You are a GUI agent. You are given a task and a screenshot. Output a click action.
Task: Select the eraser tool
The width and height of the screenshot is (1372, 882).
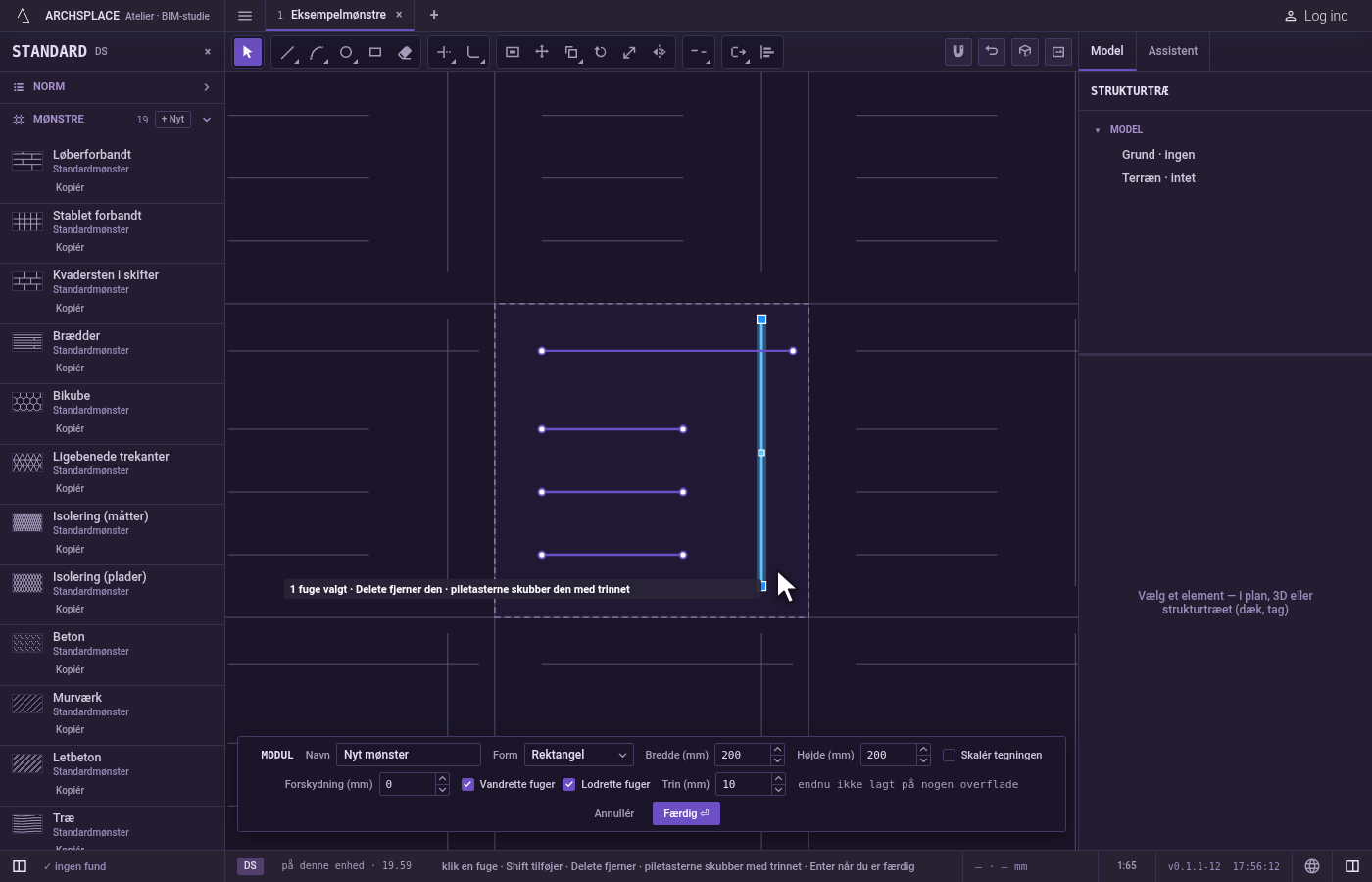(405, 52)
